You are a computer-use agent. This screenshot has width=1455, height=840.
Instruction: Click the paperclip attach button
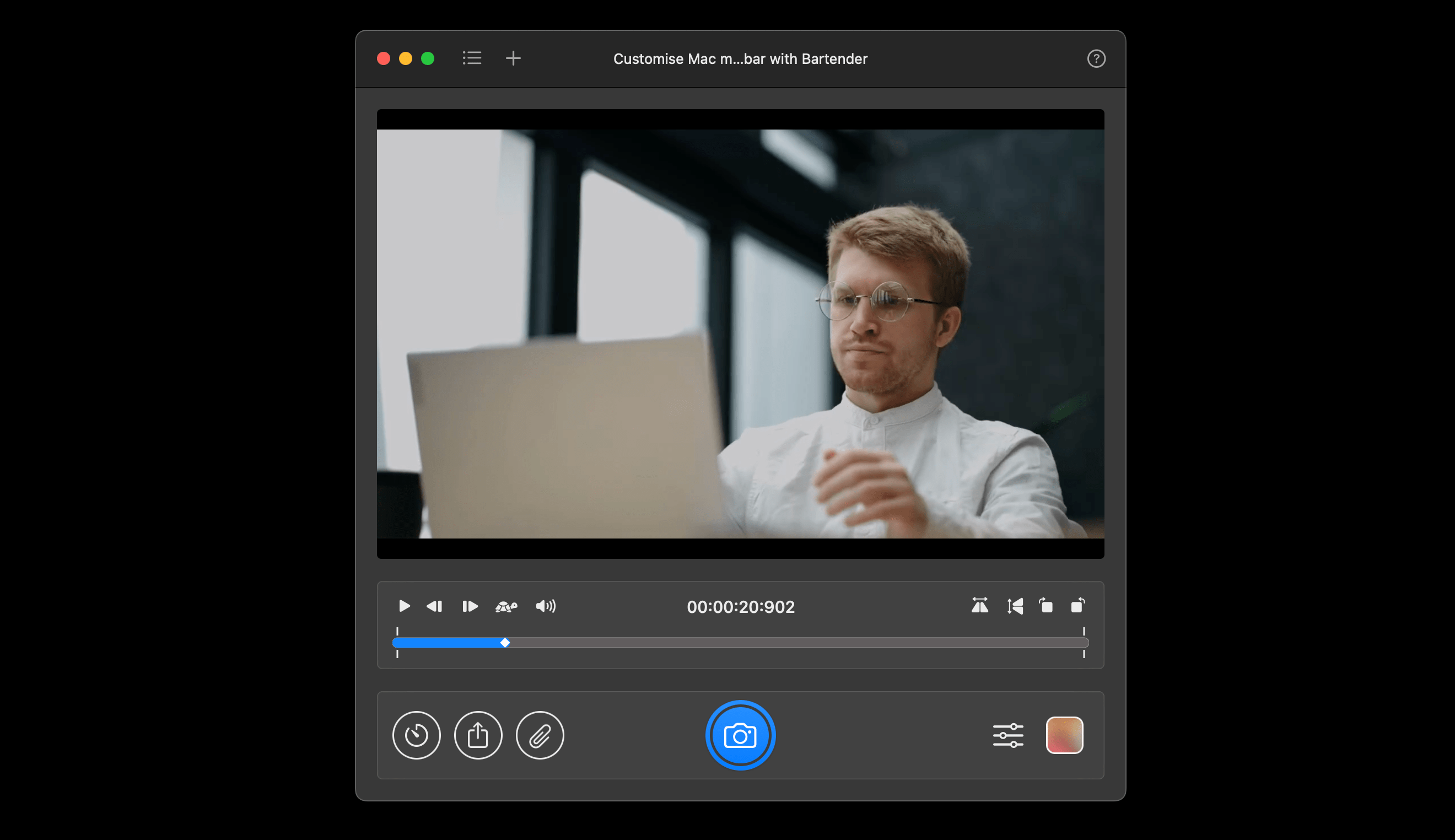pos(540,735)
